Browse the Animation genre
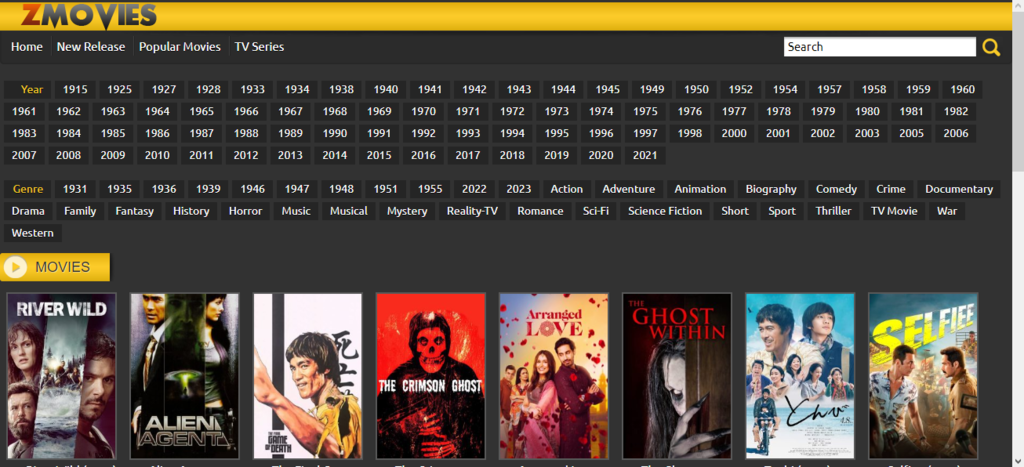The height and width of the screenshot is (467, 1024). 700,189
